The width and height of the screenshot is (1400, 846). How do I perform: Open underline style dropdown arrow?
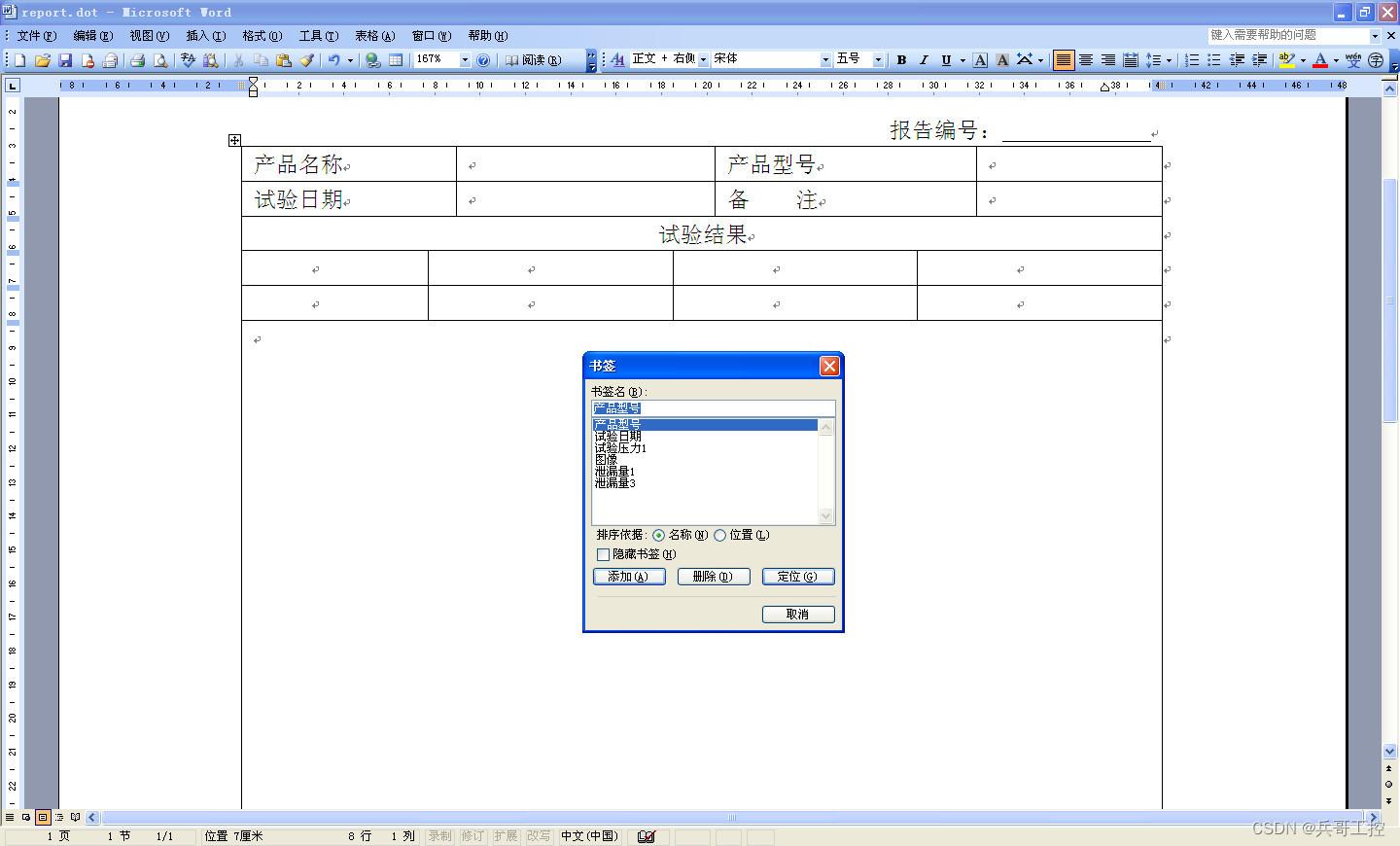click(x=962, y=60)
